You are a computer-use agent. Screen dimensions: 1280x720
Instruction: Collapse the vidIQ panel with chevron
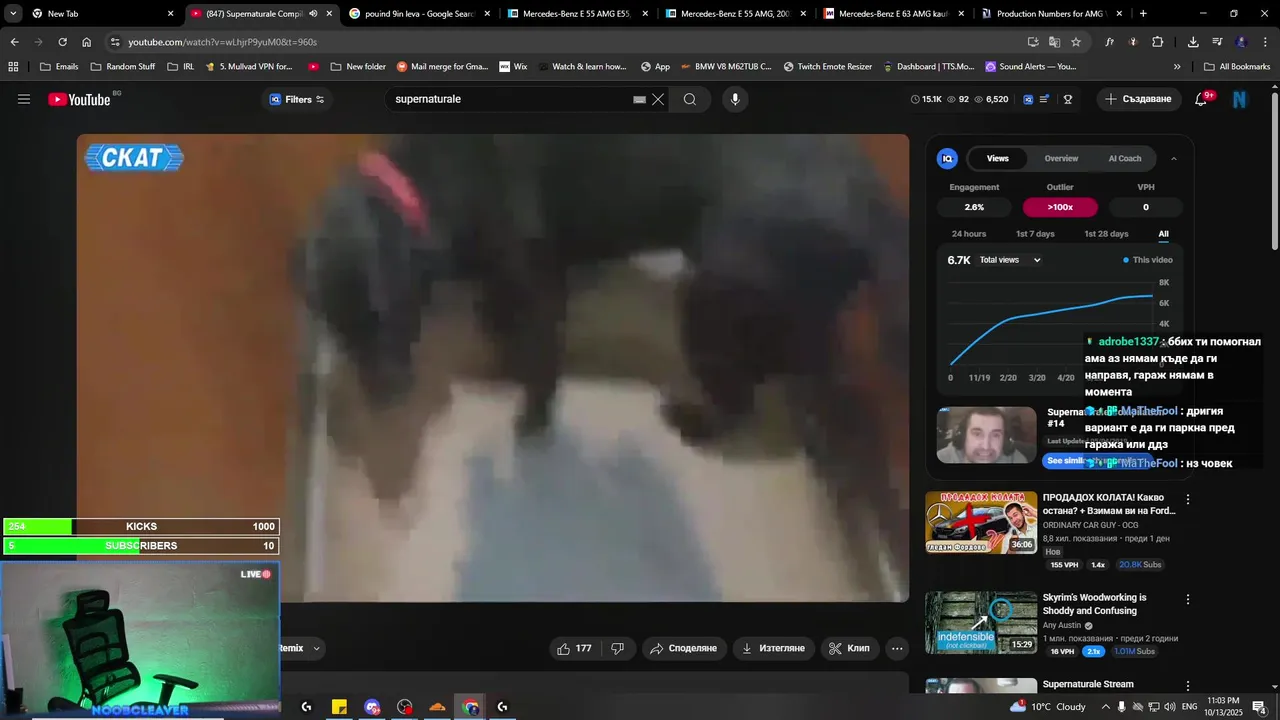(x=1174, y=159)
